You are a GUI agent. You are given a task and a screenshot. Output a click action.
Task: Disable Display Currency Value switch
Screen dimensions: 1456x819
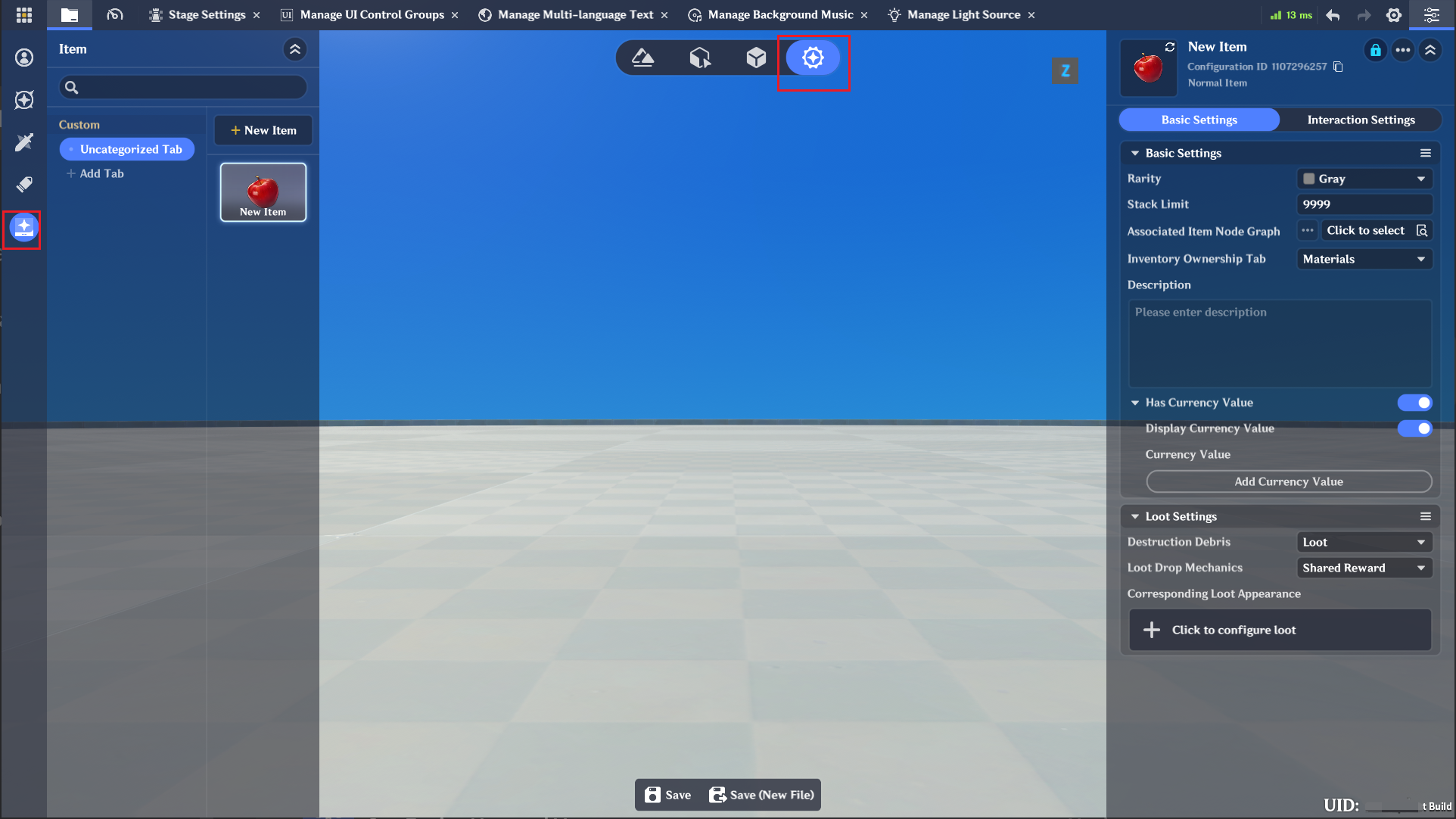(1414, 428)
